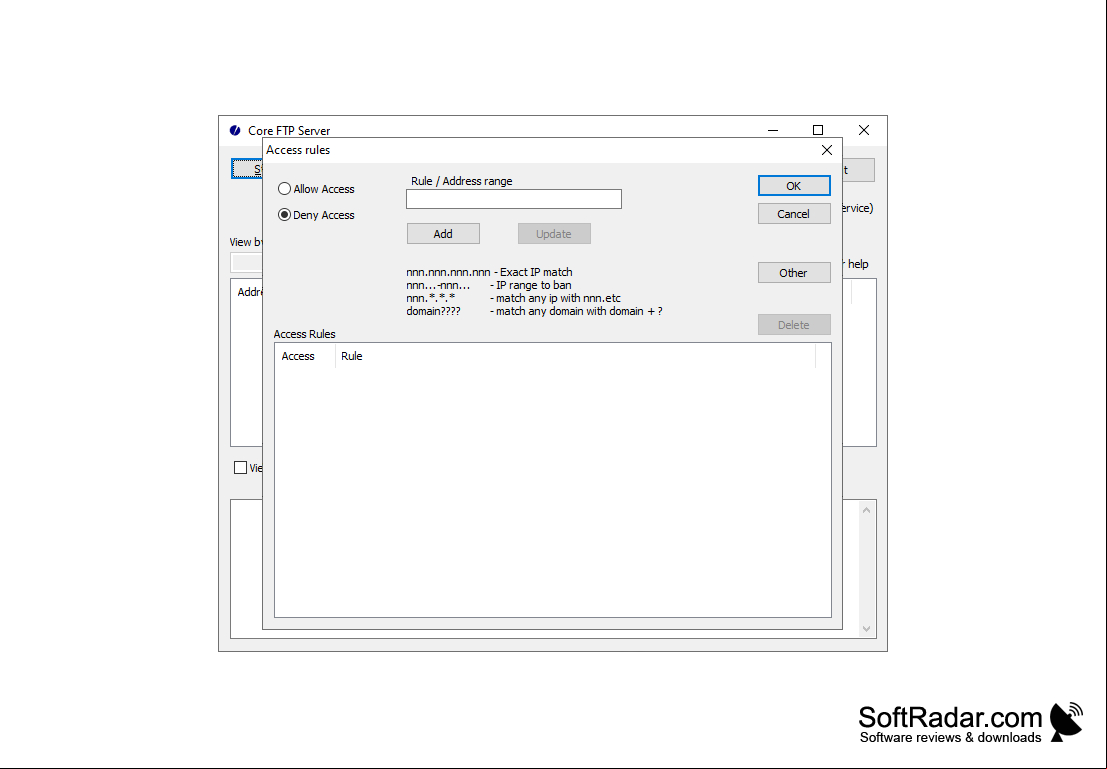This screenshot has height=769, width=1107.
Task: Click 'match any ip with nnn.etc' text
Action: (x=558, y=298)
